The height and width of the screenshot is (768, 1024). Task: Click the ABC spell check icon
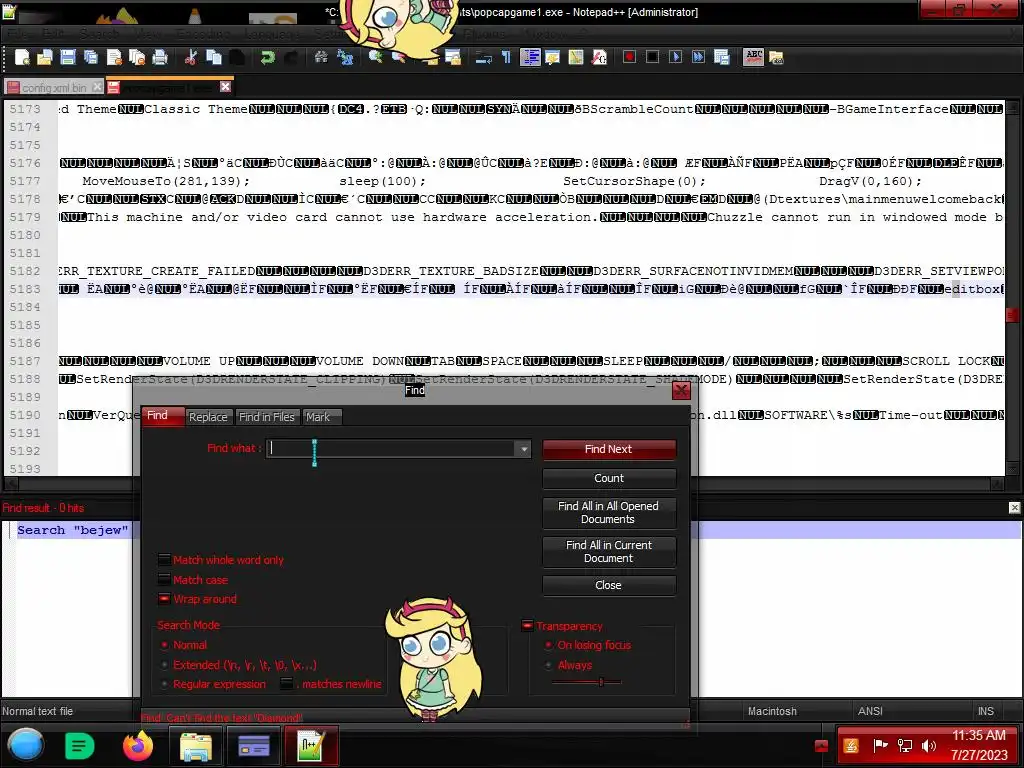tap(753, 57)
